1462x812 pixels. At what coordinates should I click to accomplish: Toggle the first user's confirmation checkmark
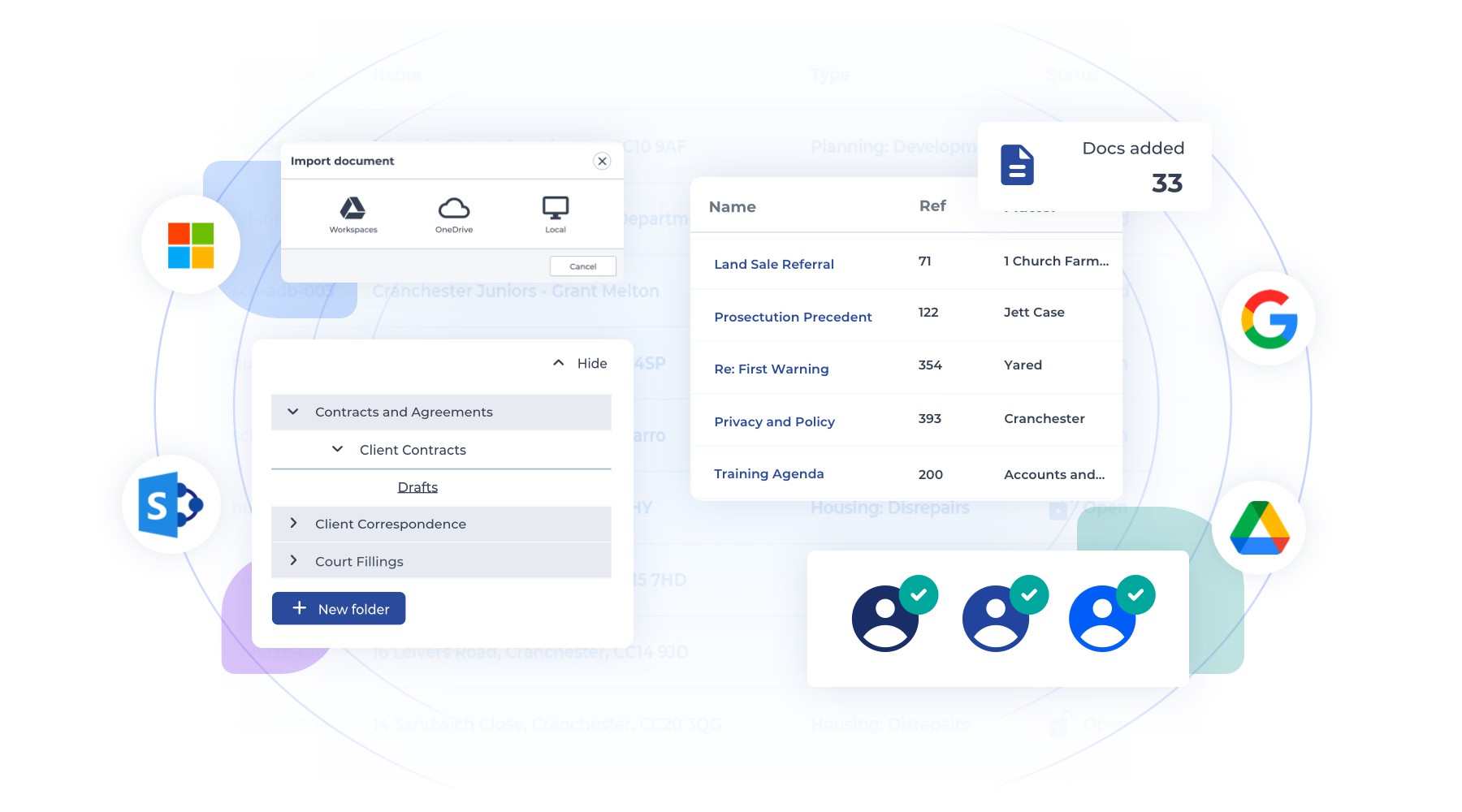[x=919, y=594]
